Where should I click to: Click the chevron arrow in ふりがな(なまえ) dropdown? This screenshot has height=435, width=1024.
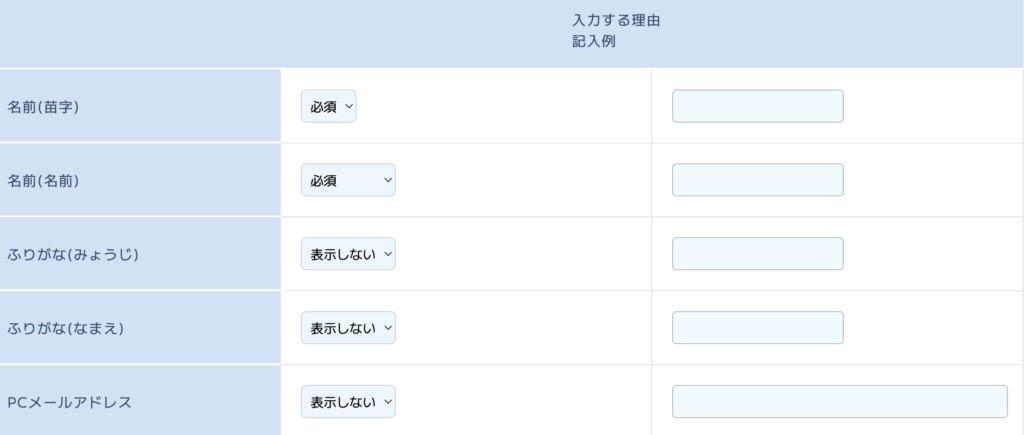point(387,328)
